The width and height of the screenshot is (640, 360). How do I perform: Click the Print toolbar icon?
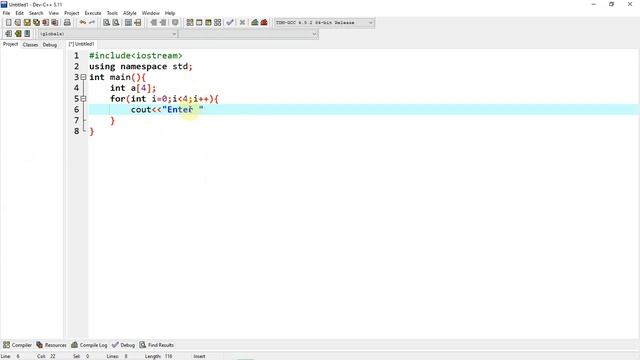pyautogui.click(x=67, y=22)
